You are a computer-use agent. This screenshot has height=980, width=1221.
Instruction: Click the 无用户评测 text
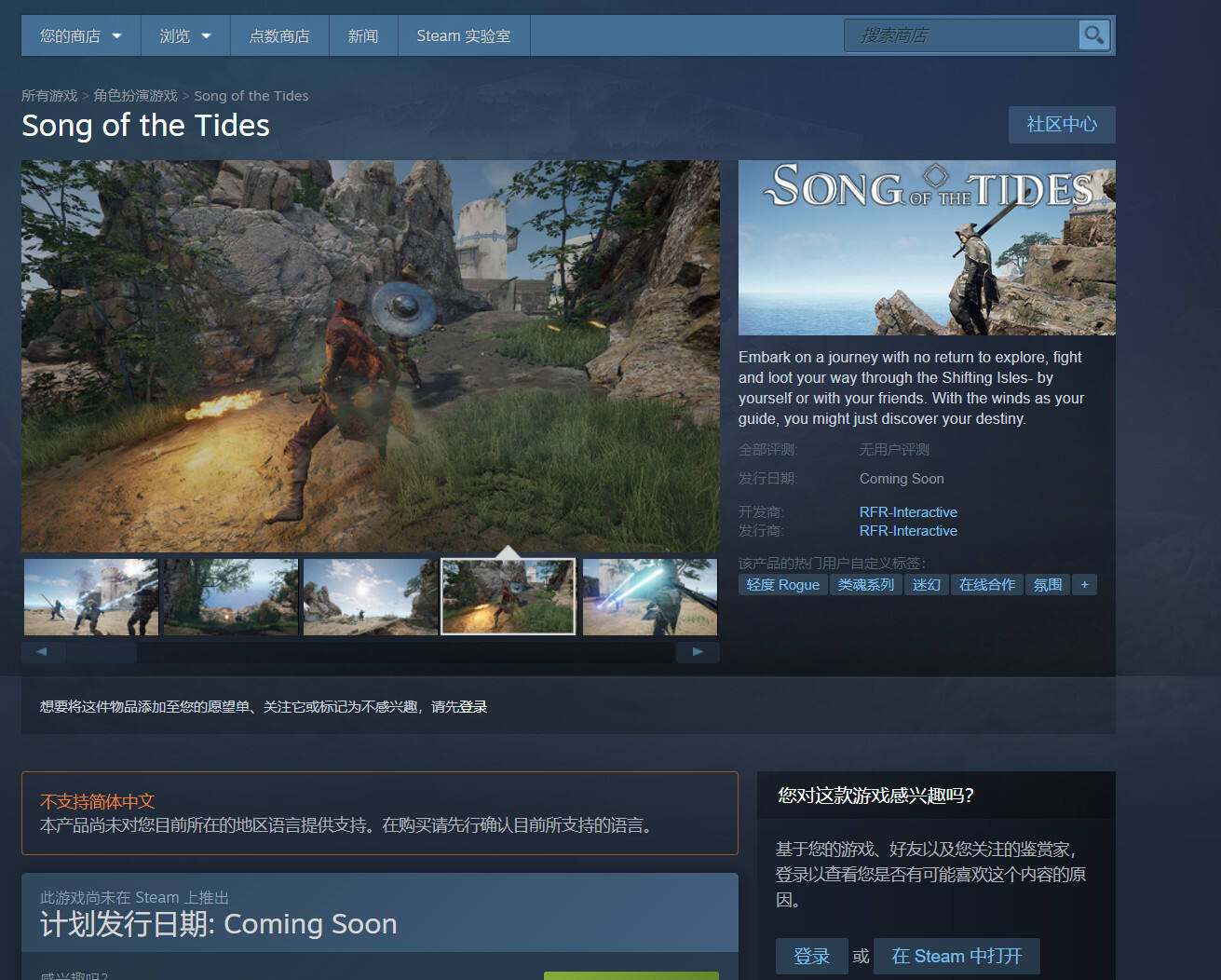894,450
